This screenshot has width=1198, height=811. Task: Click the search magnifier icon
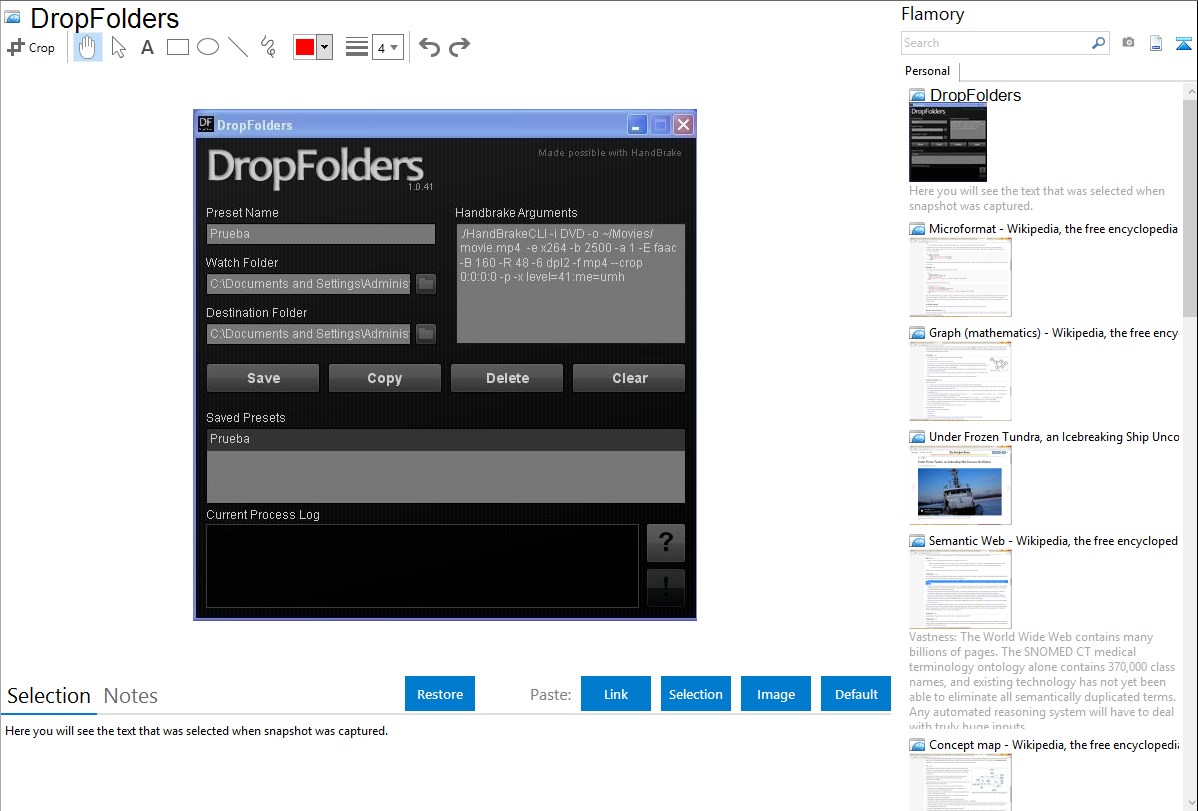coord(1099,43)
